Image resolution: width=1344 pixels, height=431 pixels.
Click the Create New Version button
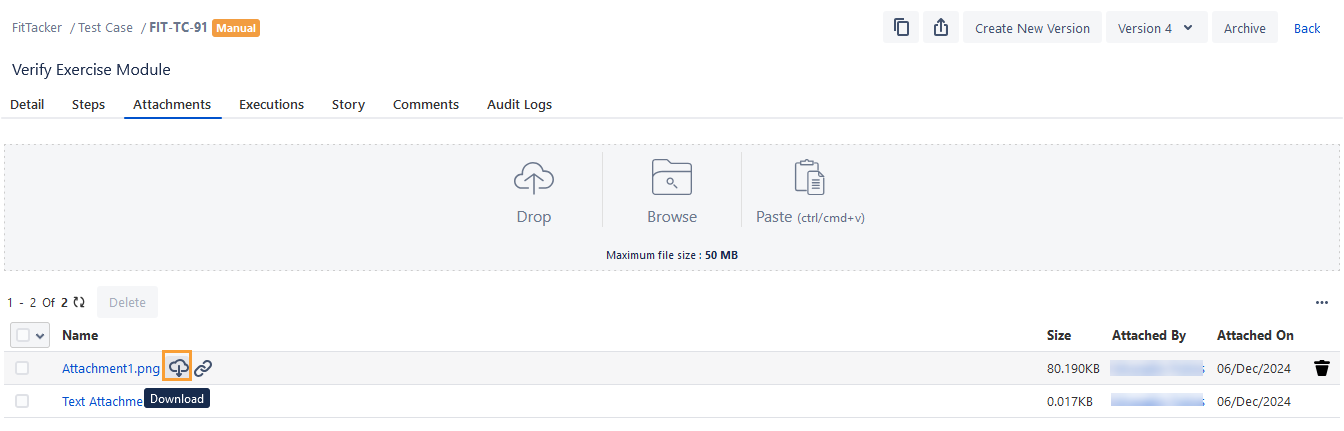point(1032,28)
